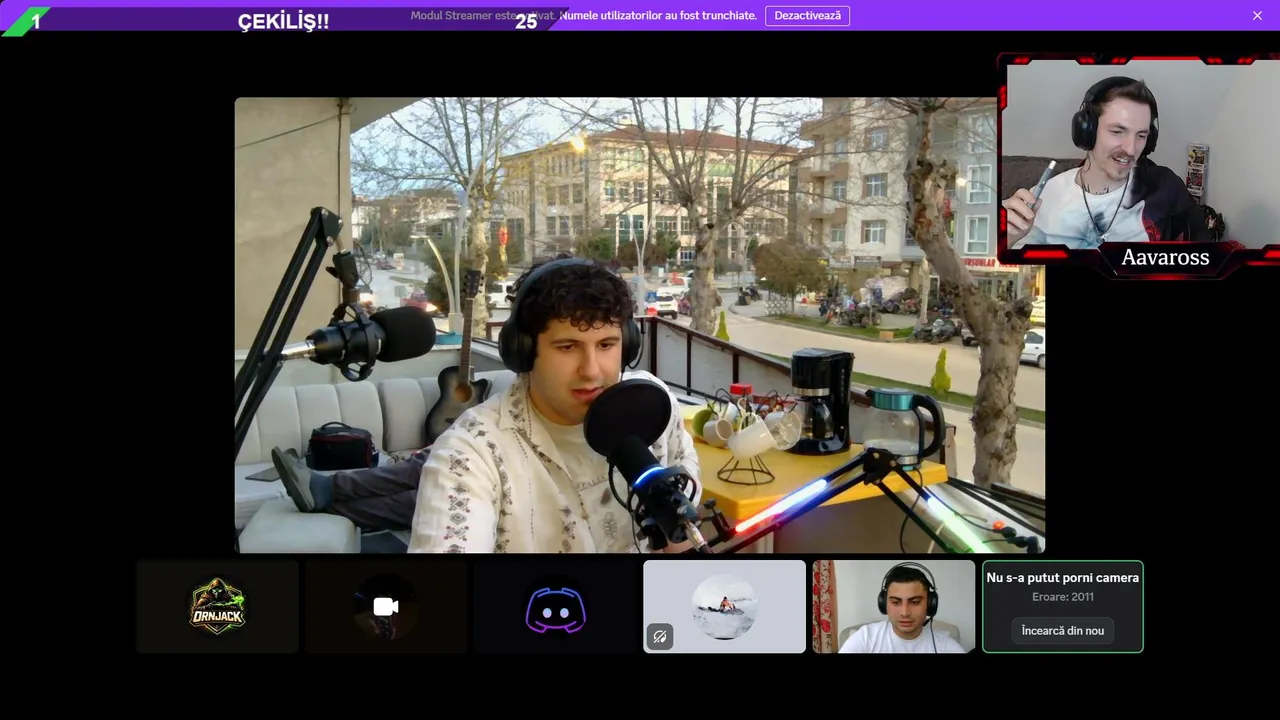This screenshot has width=1280, height=720.
Task: Select the participant tile with the camera icon
Action: pos(386,607)
